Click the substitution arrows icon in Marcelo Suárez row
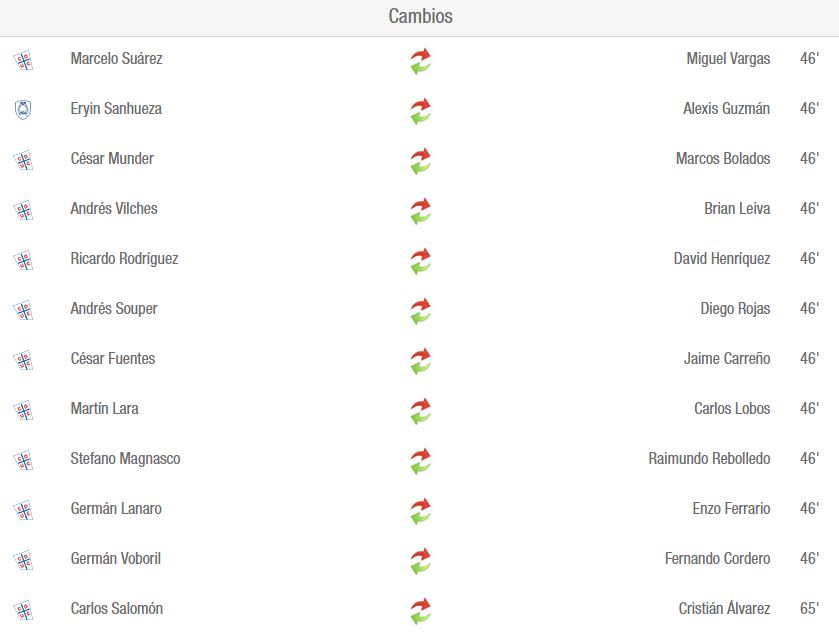Image resolution: width=839 pixels, height=634 pixels. 421,61
